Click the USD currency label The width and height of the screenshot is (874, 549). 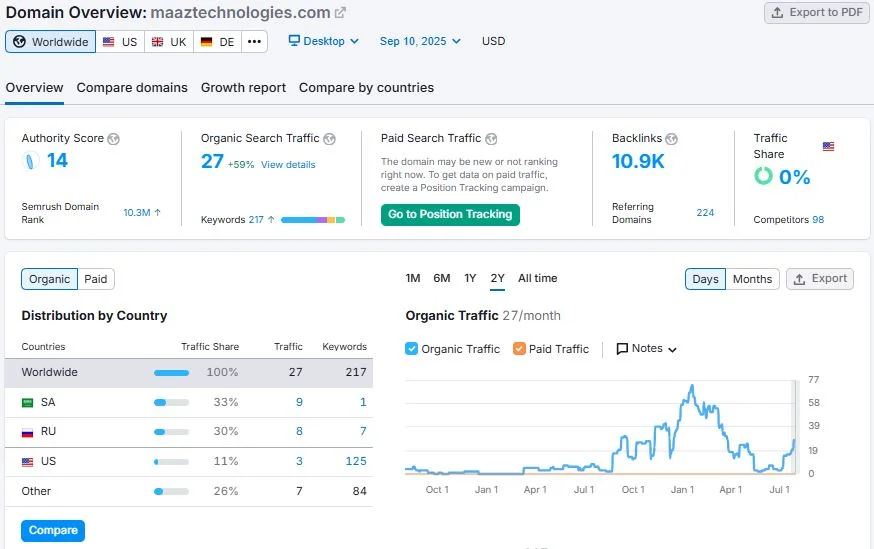coord(493,41)
